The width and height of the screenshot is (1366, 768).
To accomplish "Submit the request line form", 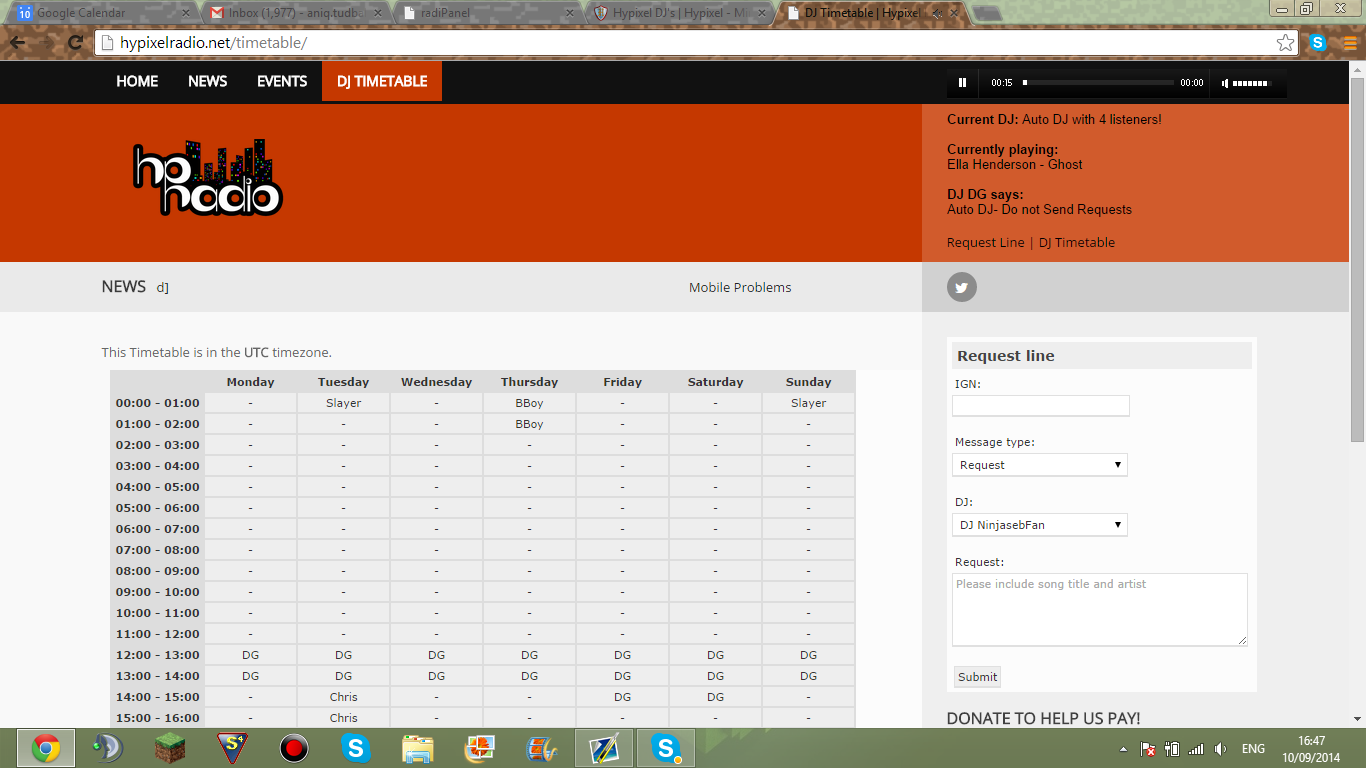I will [977, 677].
